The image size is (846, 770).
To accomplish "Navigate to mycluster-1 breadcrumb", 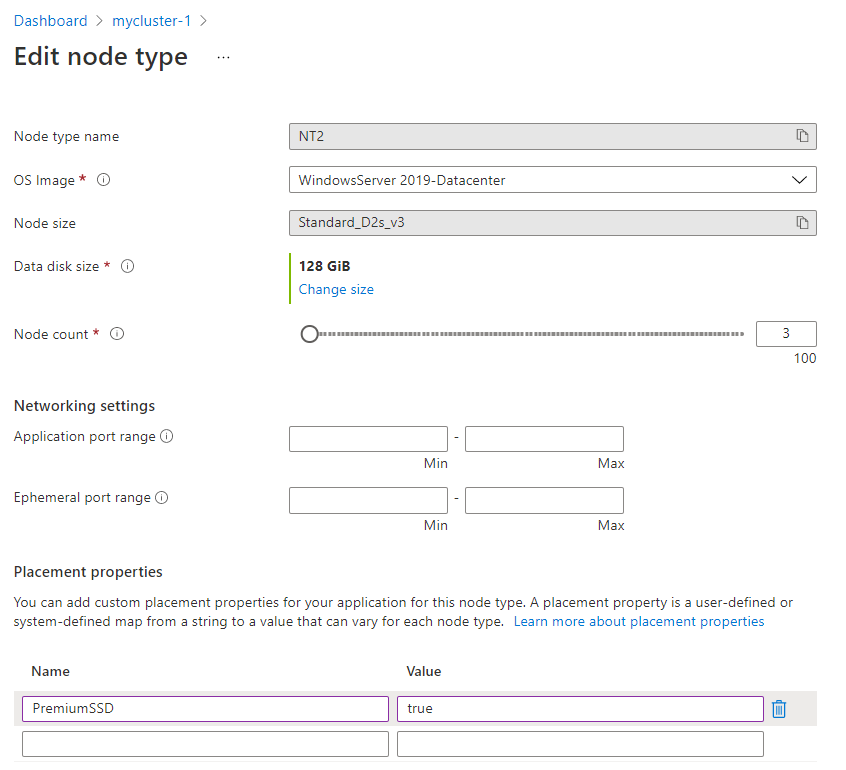I will [x=151, y=21].
